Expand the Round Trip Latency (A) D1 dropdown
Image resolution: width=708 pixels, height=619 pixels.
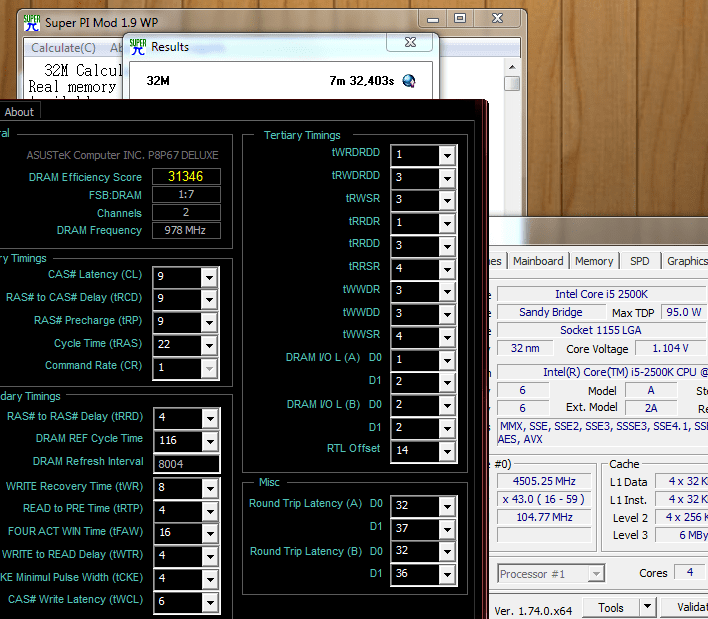click(x=447, y=529)
